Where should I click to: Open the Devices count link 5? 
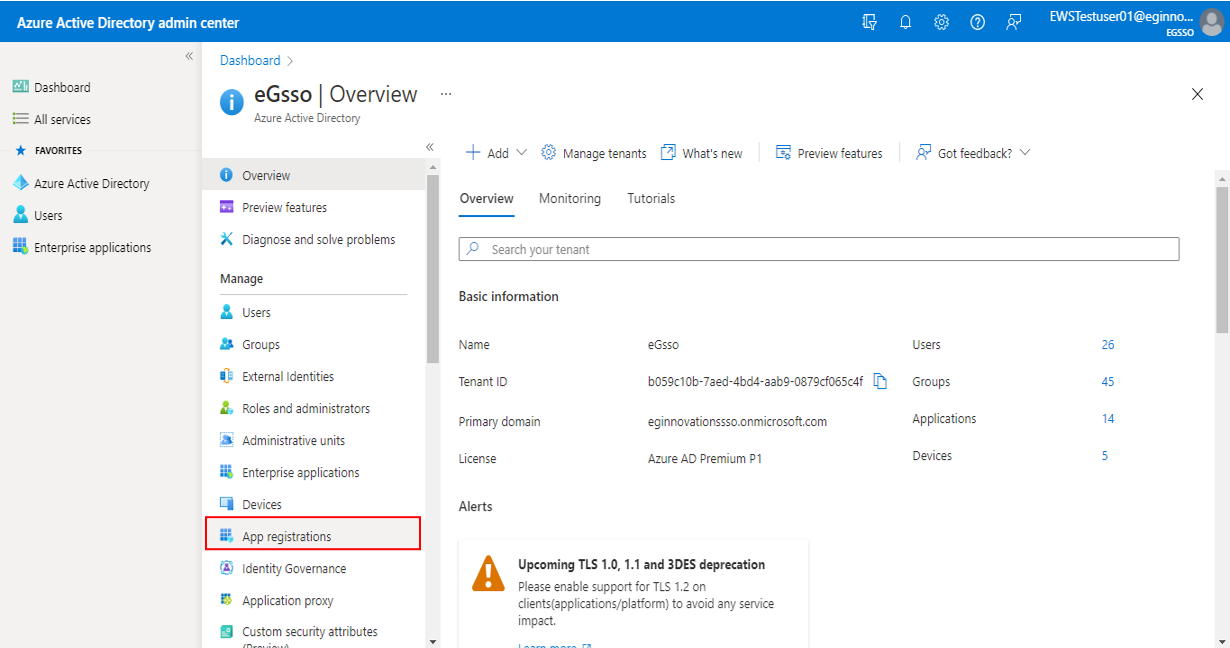click(1105, 455)
